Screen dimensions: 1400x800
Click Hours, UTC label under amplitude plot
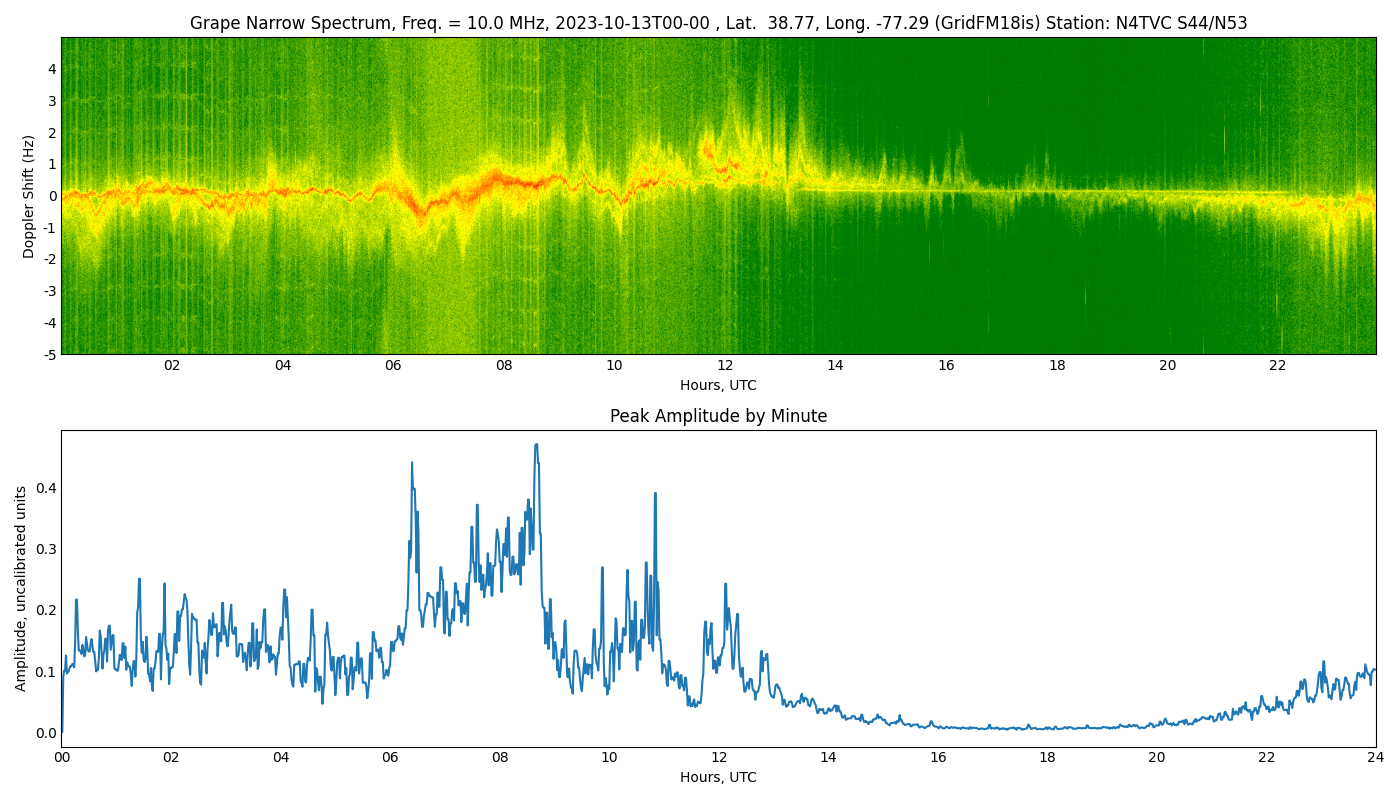click(718, 777)
